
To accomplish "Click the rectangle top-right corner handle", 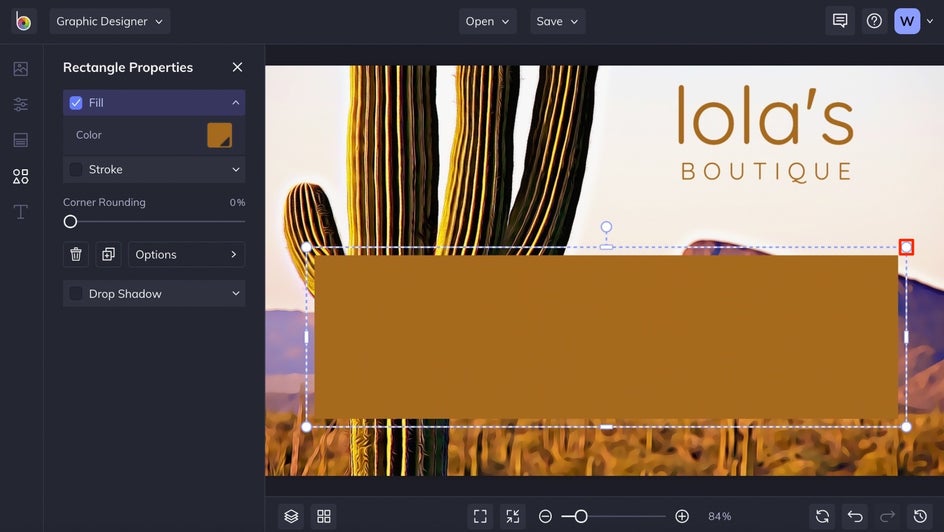I will pos(906,247).
